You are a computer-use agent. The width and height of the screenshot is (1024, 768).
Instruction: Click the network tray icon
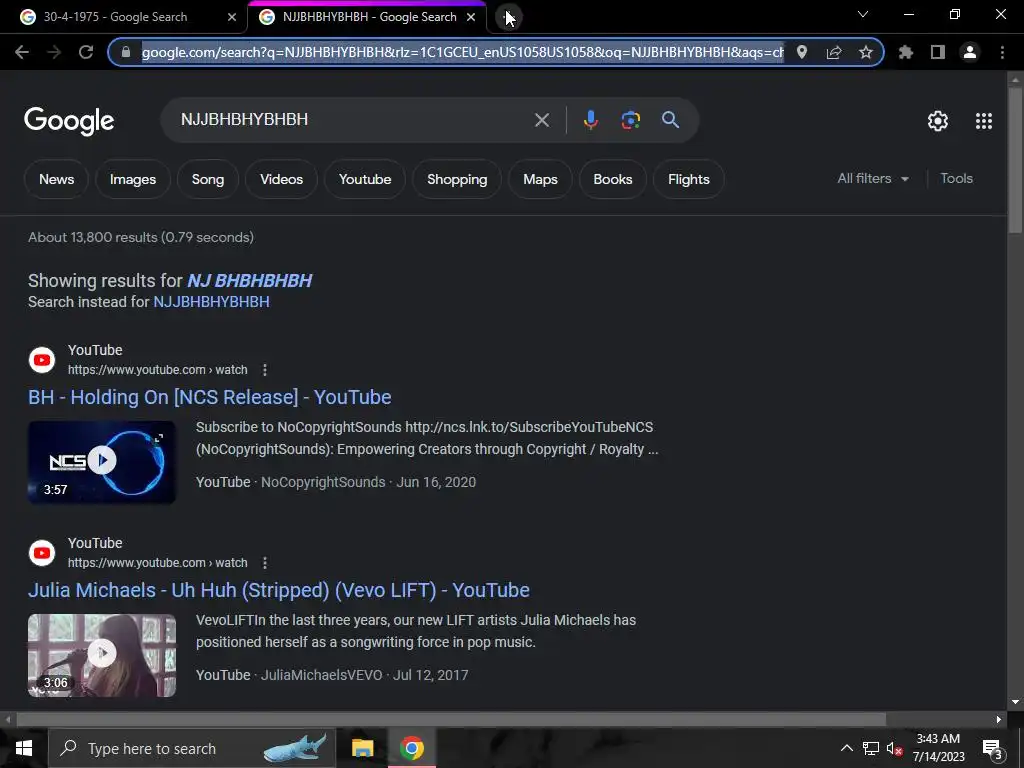[x=871, y=748]
